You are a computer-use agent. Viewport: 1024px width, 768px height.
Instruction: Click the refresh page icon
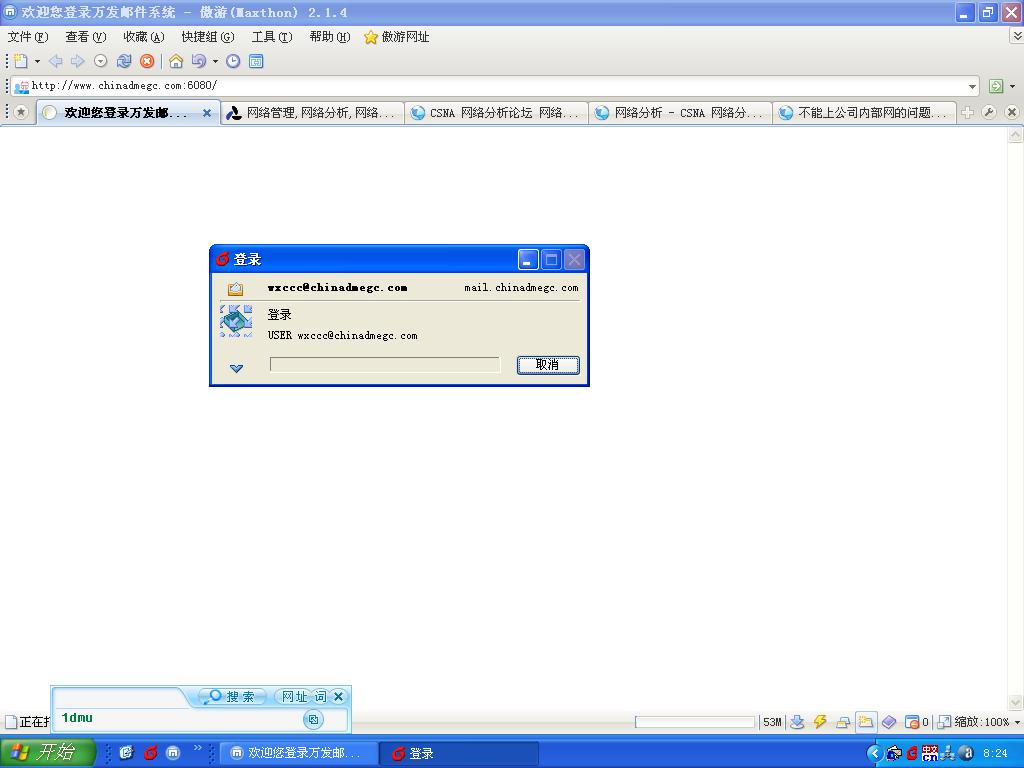[x=124, y=61]
